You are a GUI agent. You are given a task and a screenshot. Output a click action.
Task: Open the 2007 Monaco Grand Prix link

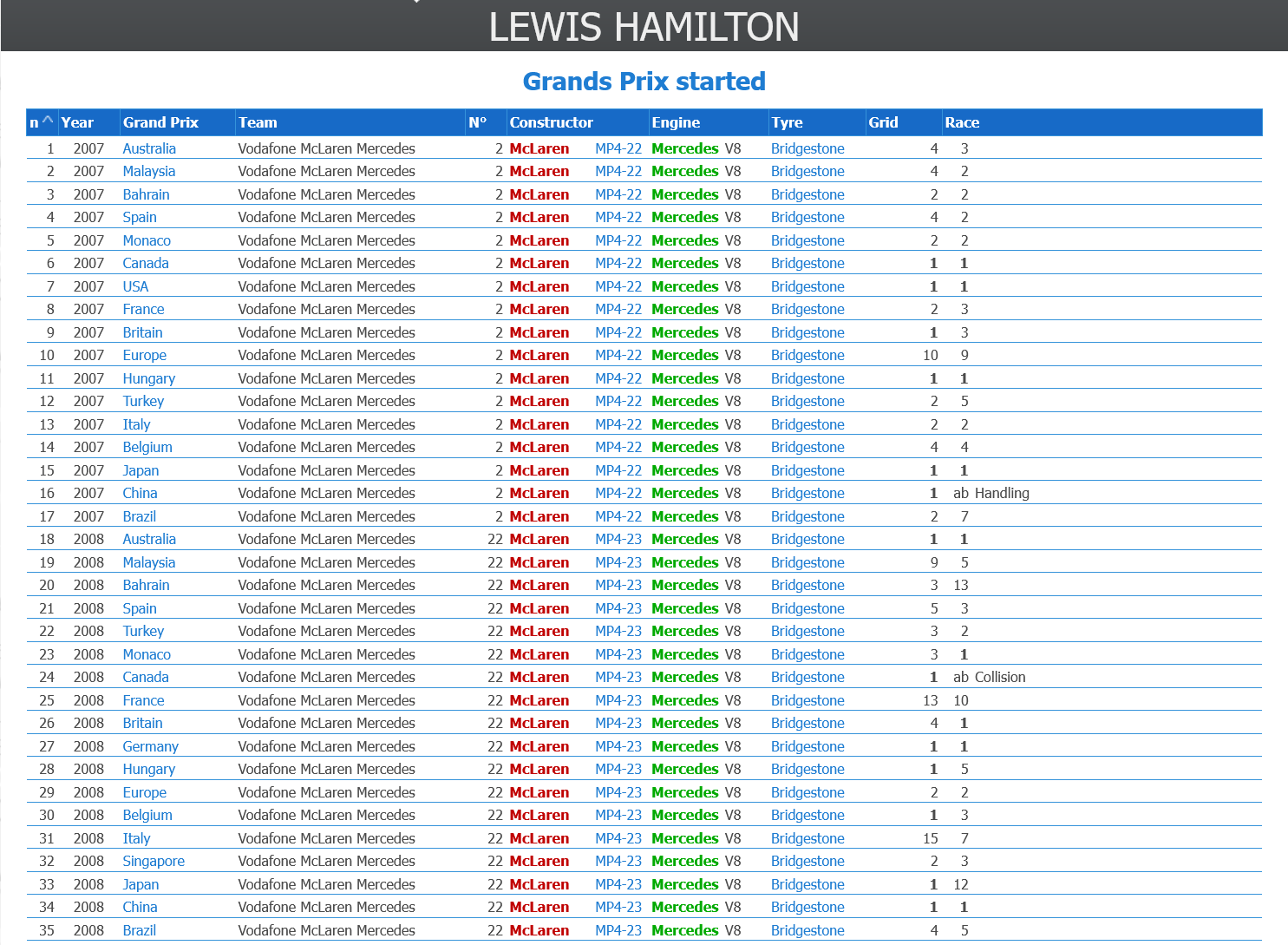[x=147, y=240]
